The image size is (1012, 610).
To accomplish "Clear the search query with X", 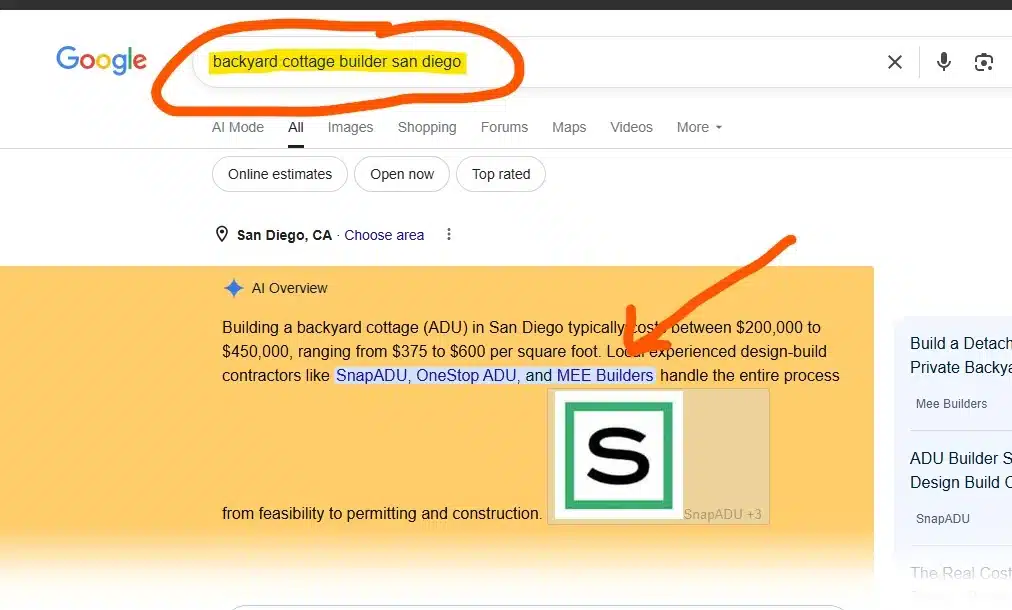I will 895,62.
